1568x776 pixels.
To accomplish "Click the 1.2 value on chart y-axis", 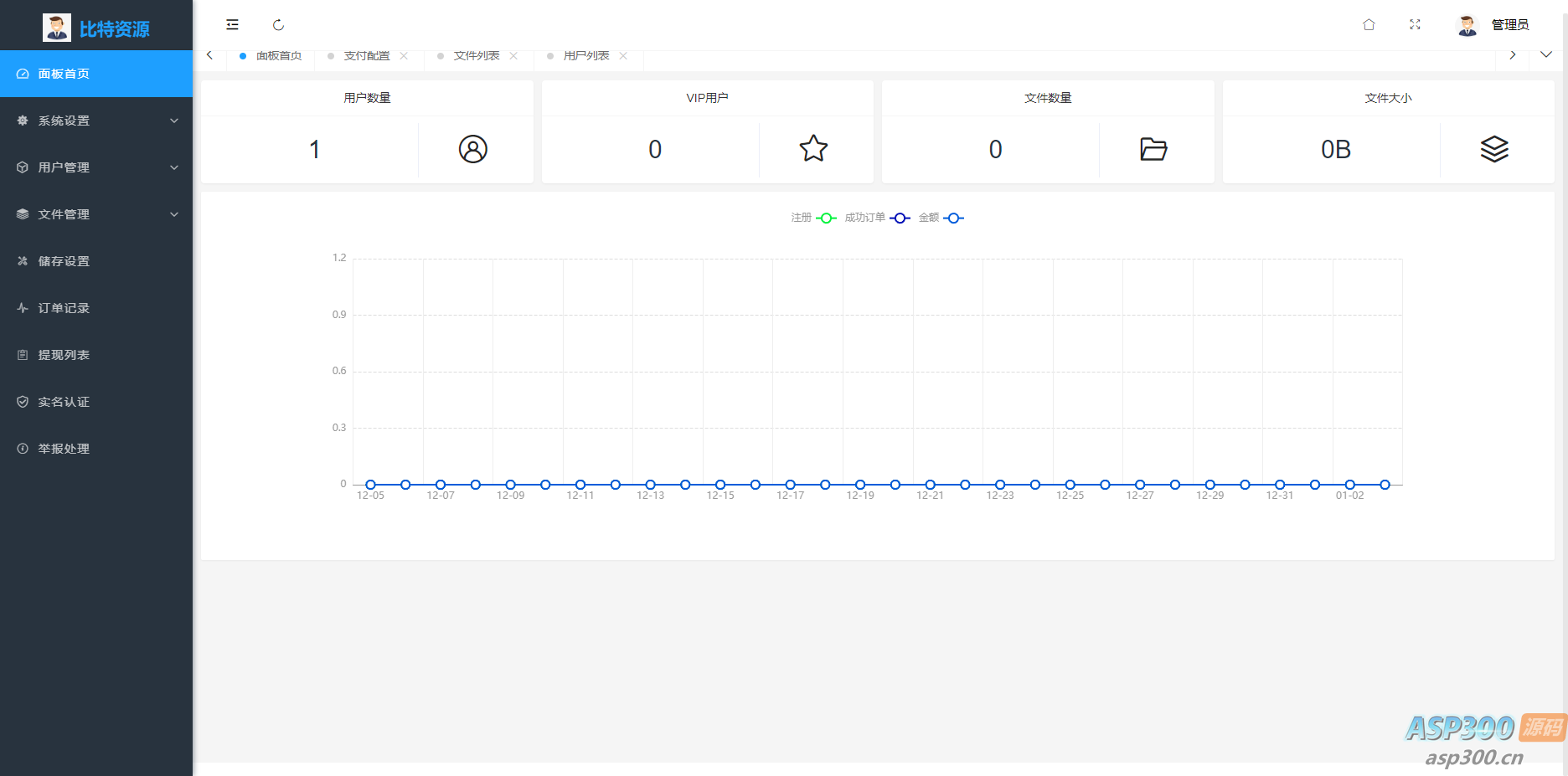I will point(339,258).
